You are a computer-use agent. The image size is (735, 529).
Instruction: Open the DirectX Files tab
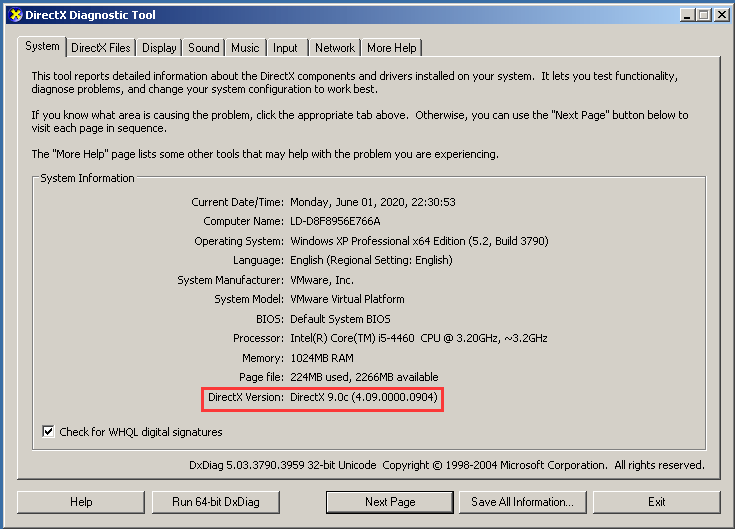[x=101, y=48]
